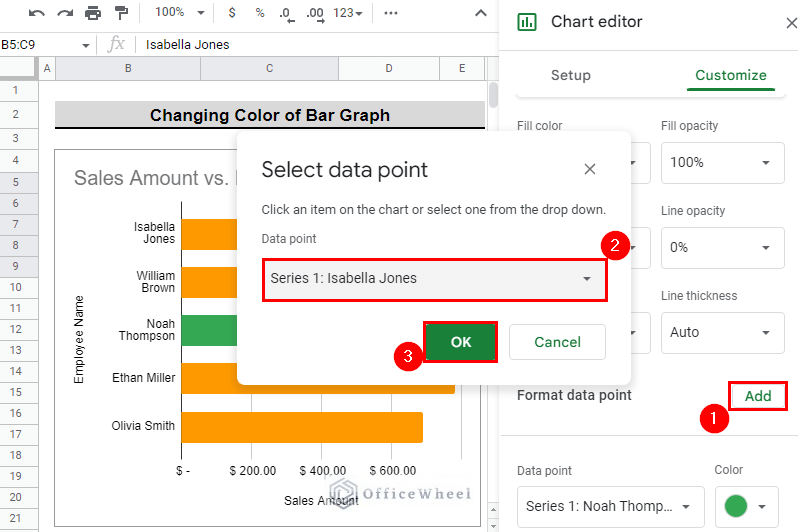The height and width of the screenshot is (532, 798).
Task: Open the Line thickness Auto dropdown
Action: click(723, 333)
